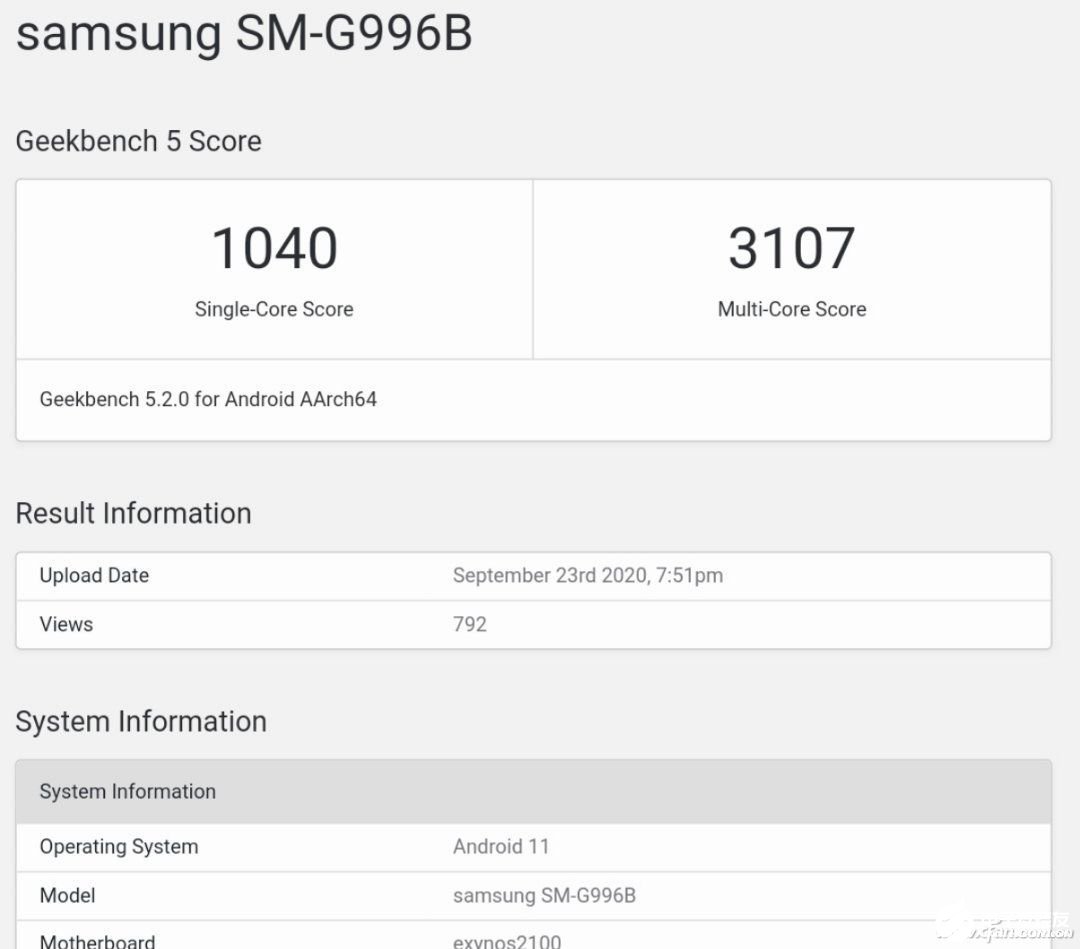Click the Single-Core Score label
This screenshot has height=949, width=1080.
[x=274, y=309]
